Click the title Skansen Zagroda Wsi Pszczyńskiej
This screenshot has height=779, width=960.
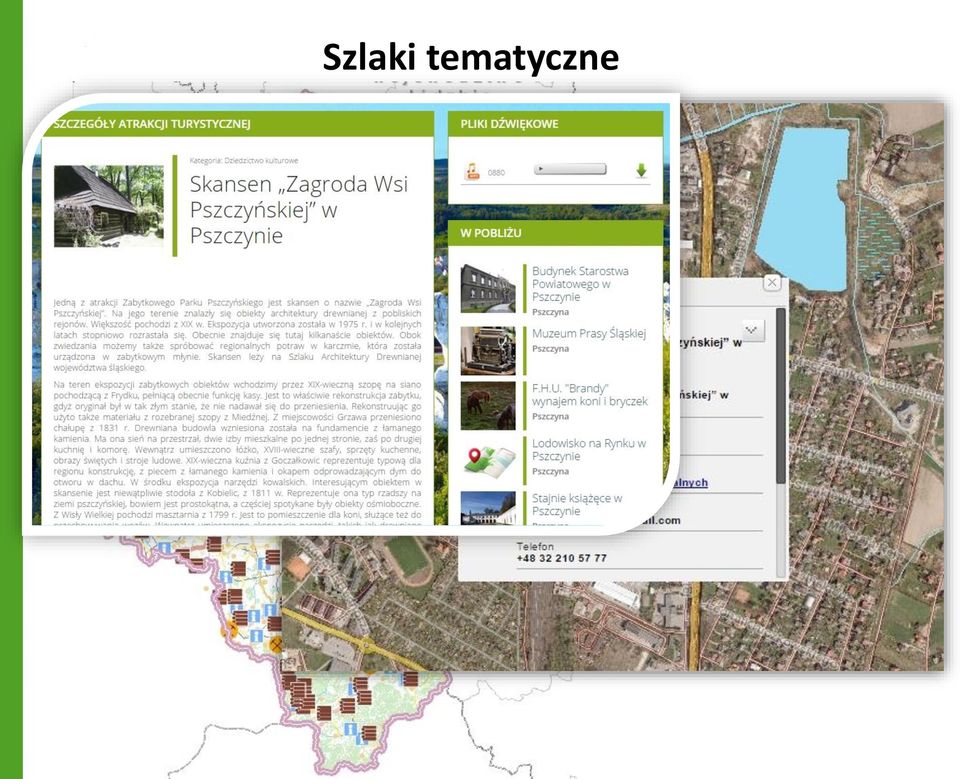click(299, 209)
